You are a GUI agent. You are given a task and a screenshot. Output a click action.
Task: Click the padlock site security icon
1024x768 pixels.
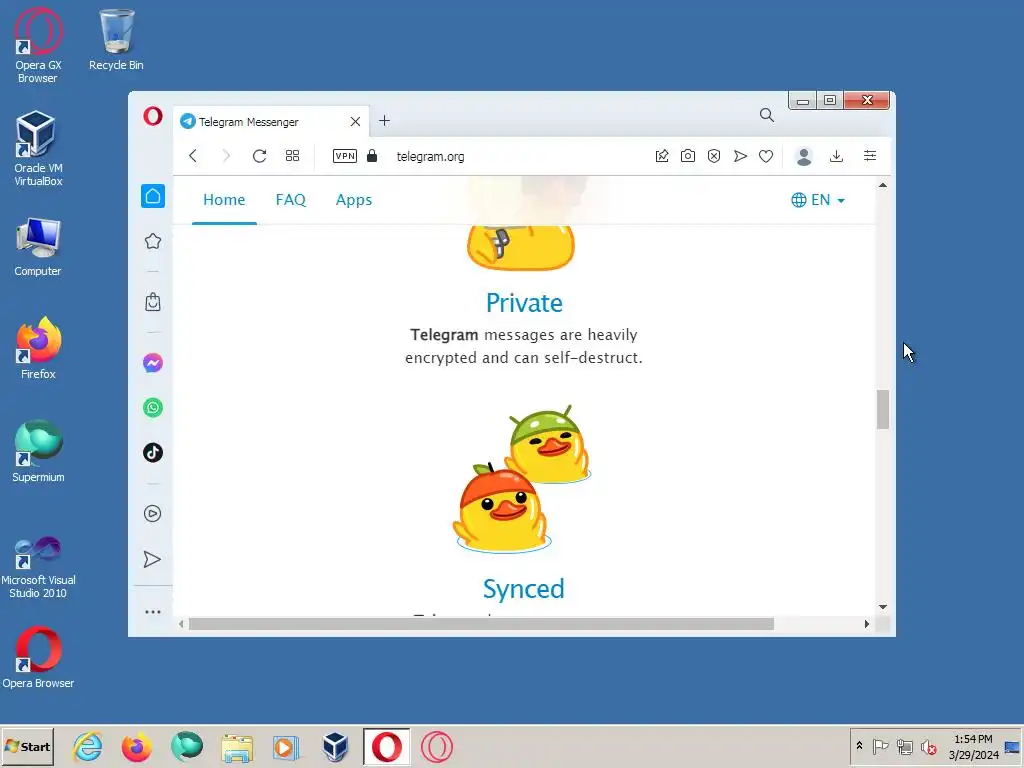coord(372,155)
